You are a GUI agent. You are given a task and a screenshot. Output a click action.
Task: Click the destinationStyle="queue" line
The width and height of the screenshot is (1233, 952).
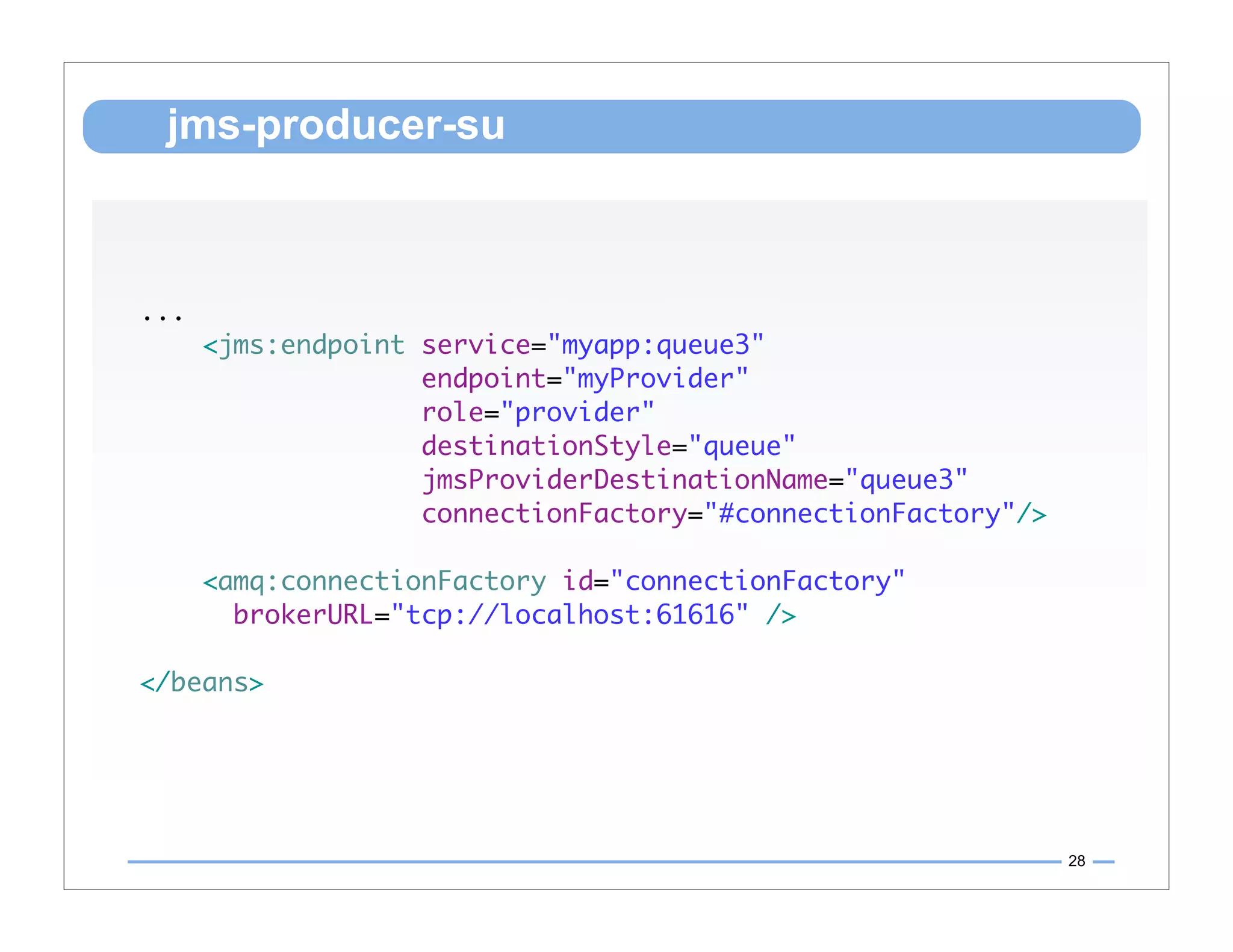tap(608, 447)
